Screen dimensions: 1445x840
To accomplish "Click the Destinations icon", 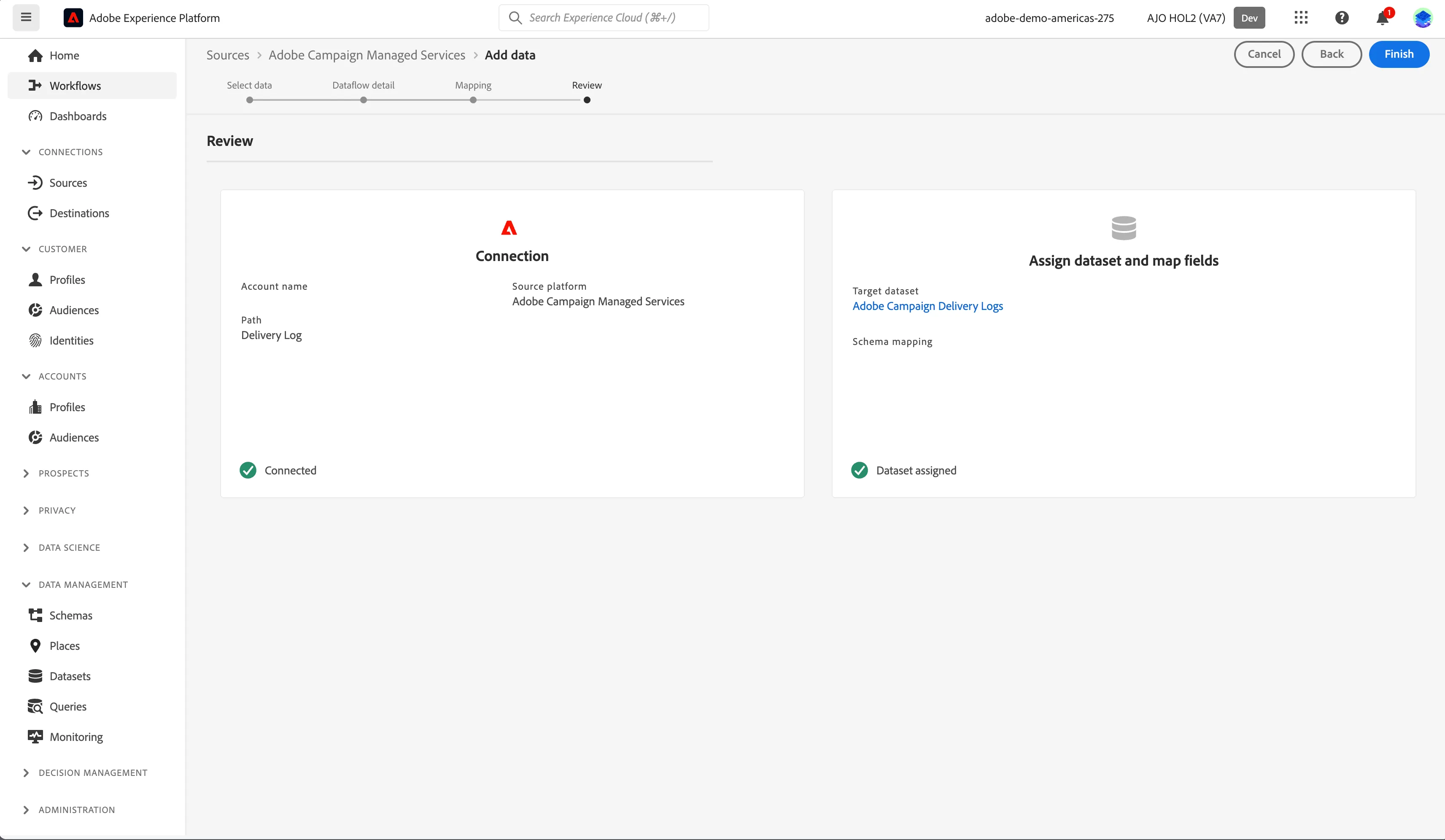I will point(35,213).
